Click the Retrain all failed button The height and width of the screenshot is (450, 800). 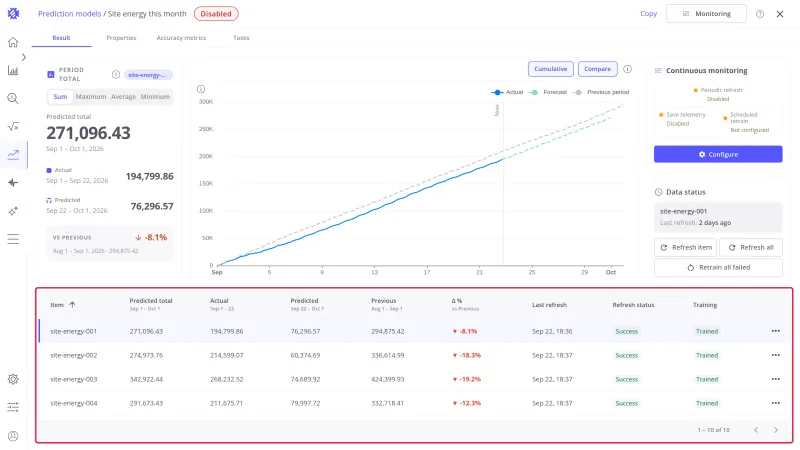tap(718, 267)
